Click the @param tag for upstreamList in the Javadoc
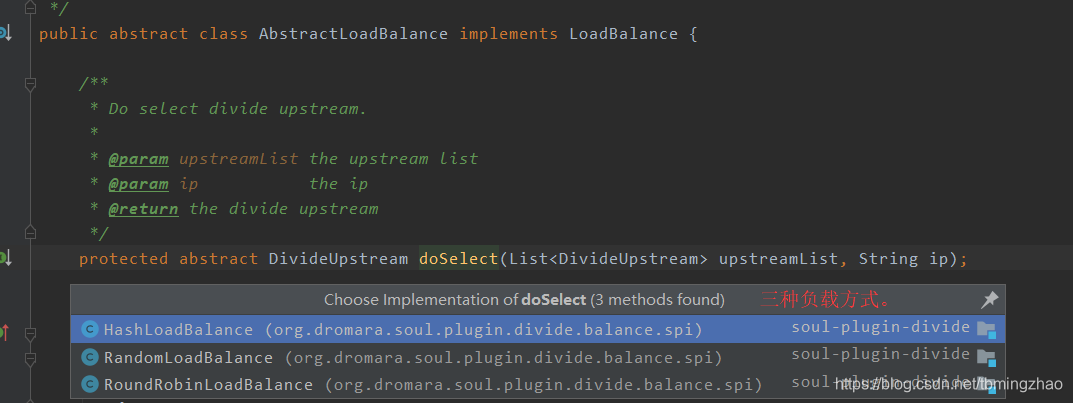The image size is (1073, 403). 138,159
